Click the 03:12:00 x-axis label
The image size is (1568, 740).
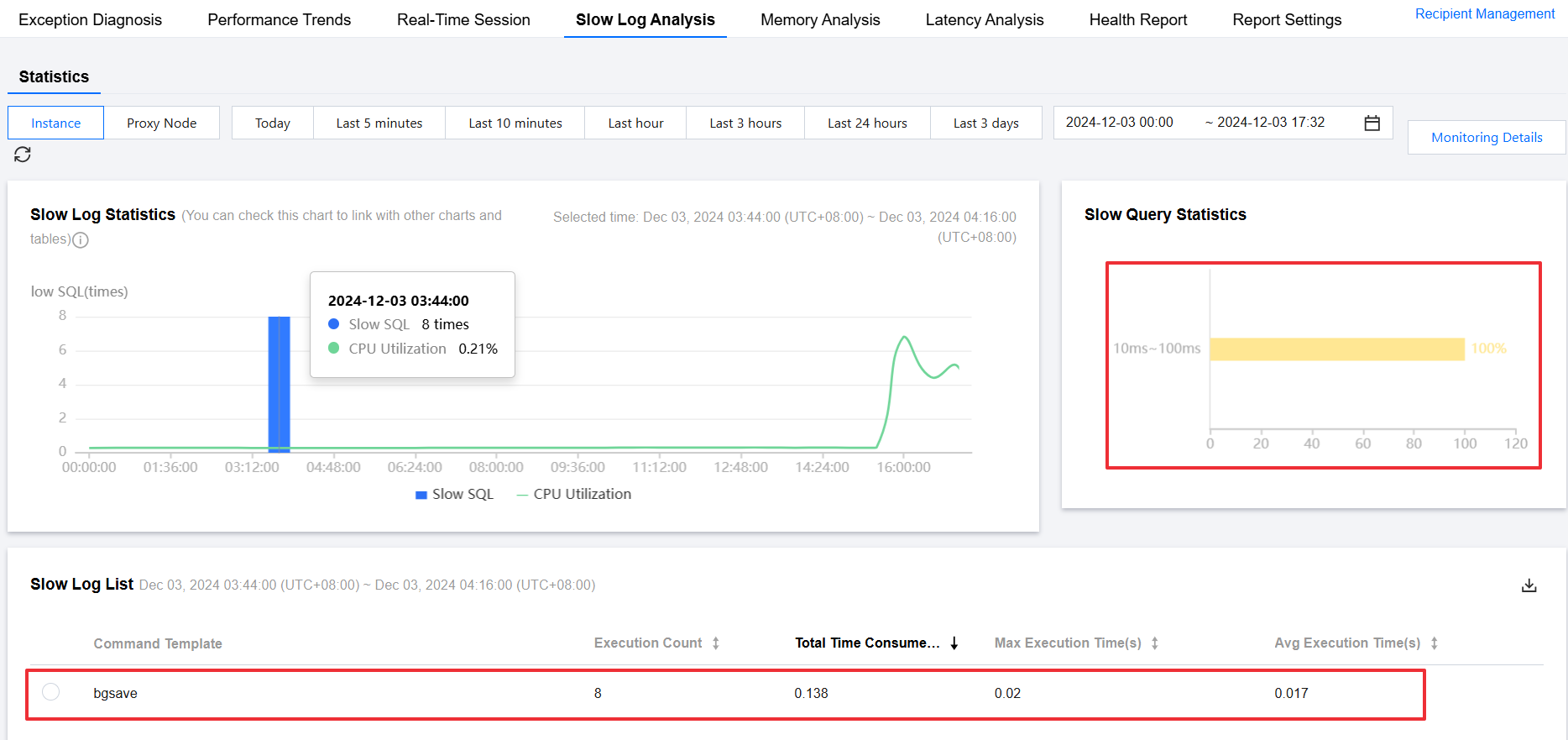[252, 468]
